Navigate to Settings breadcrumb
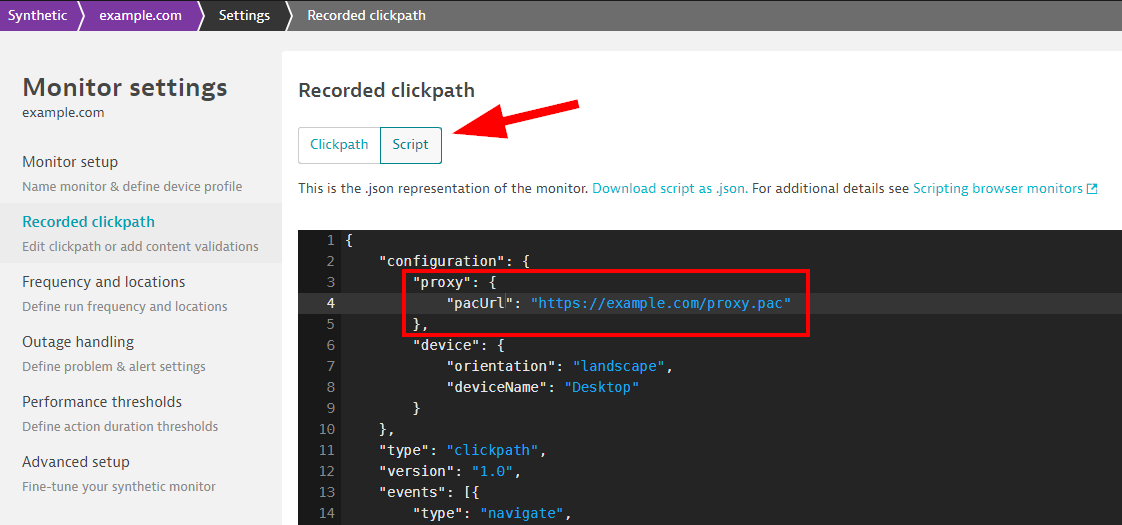The image size is (1122, 525). pos(244,15)
